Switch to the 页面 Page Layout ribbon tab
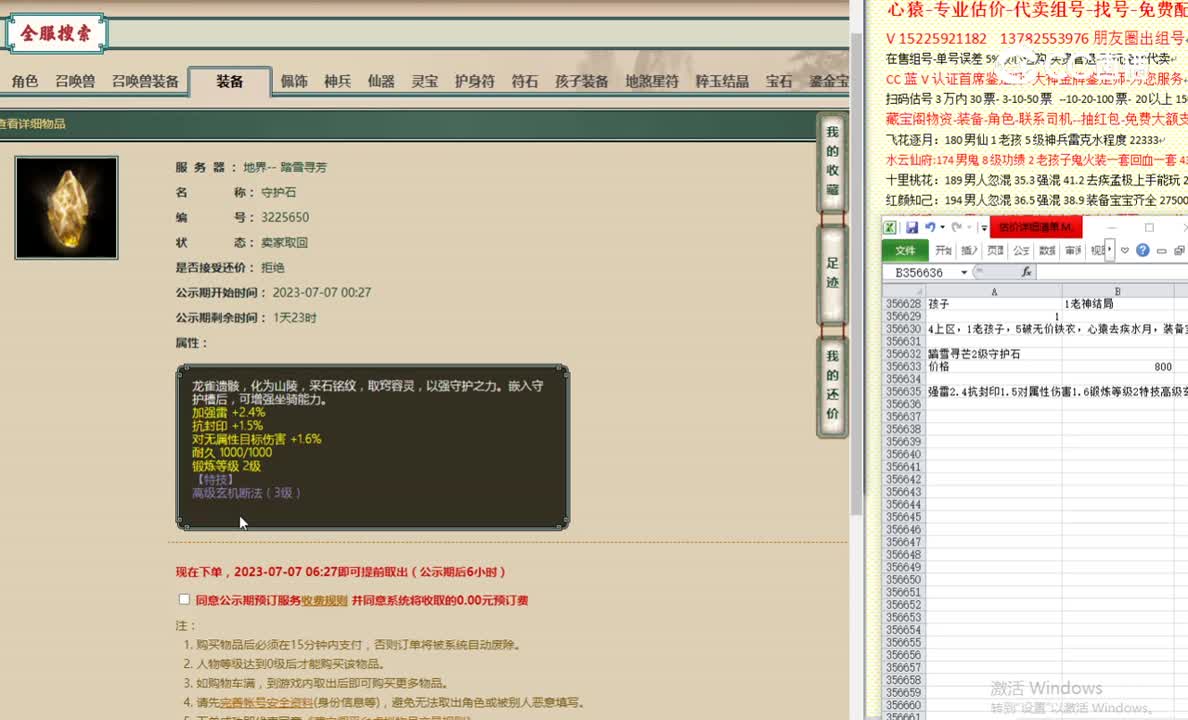 point(995,250)
